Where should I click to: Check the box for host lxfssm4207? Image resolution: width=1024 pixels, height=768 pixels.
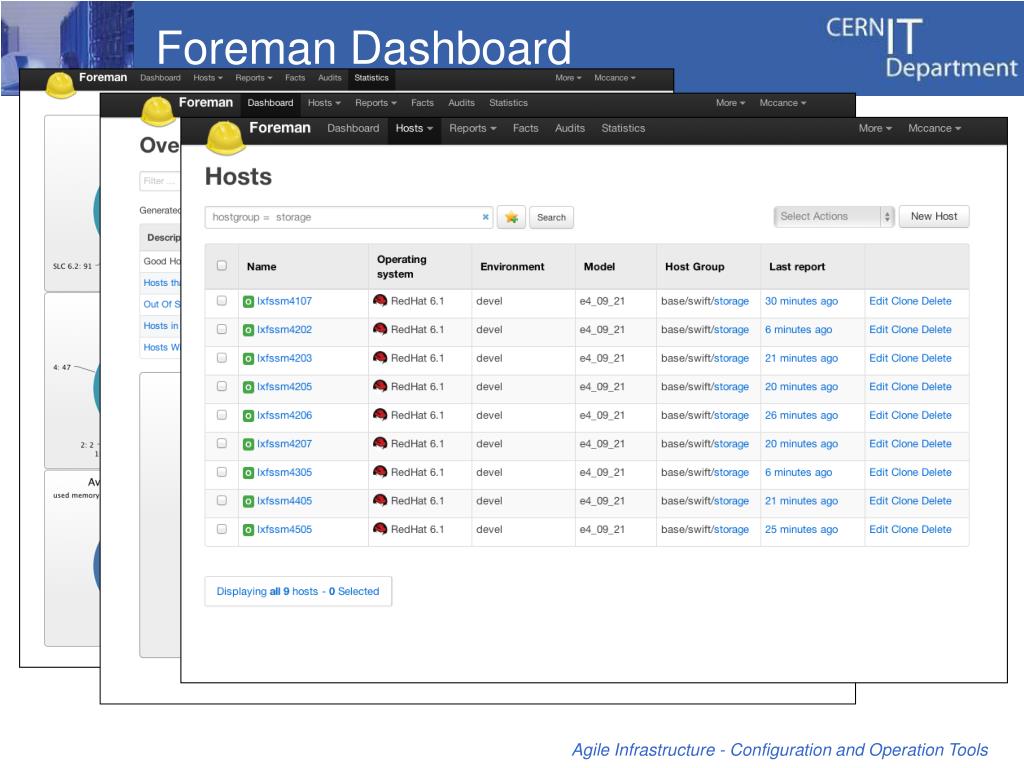(x=222, y=443)
